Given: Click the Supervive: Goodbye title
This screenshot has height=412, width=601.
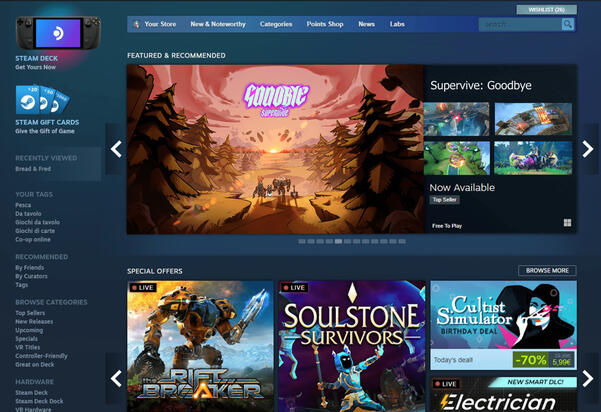Looking at the screenshot, I should 481,85.
